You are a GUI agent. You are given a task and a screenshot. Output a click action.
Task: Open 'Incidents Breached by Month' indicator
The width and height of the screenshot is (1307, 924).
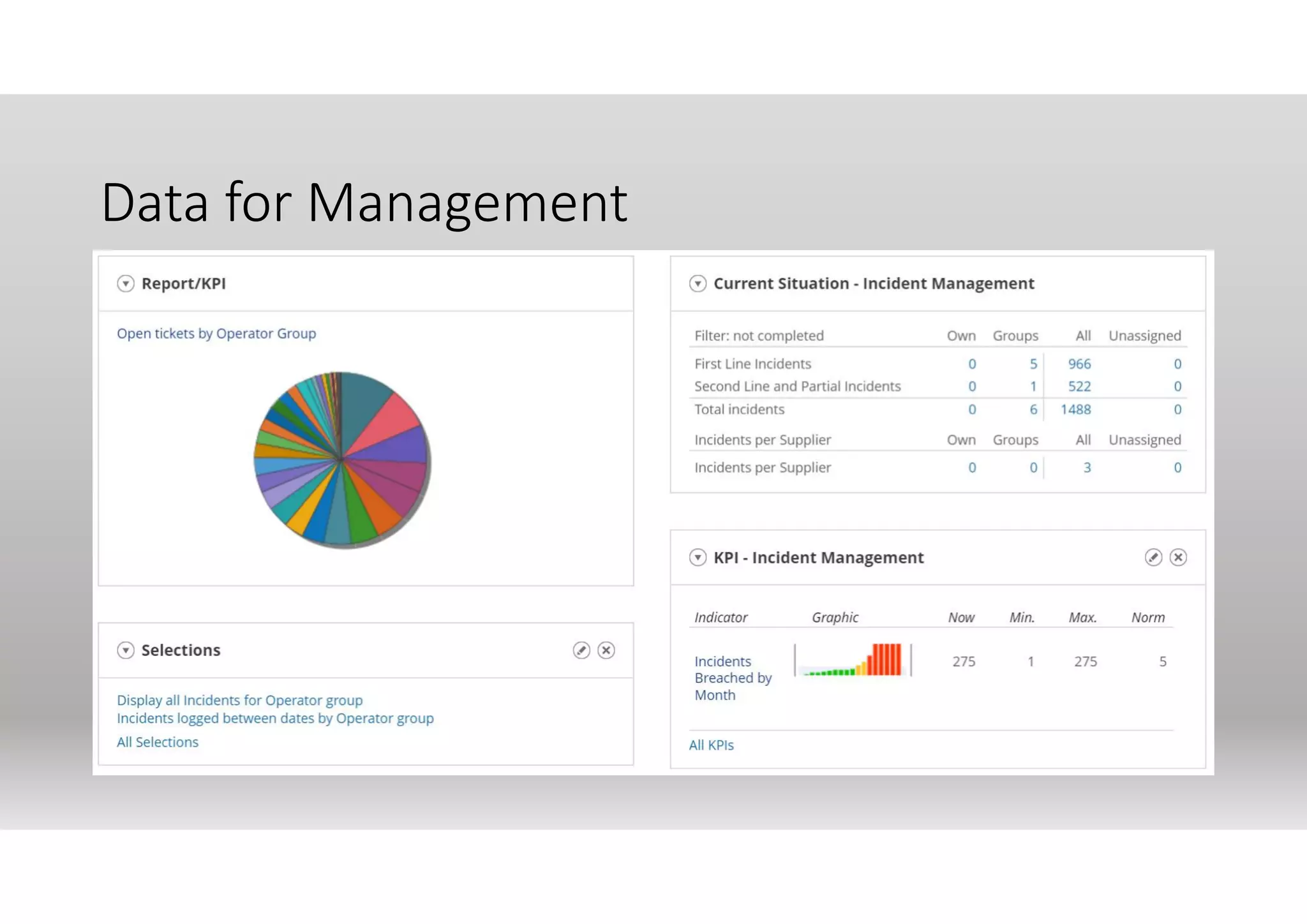(x=733, y=678)
